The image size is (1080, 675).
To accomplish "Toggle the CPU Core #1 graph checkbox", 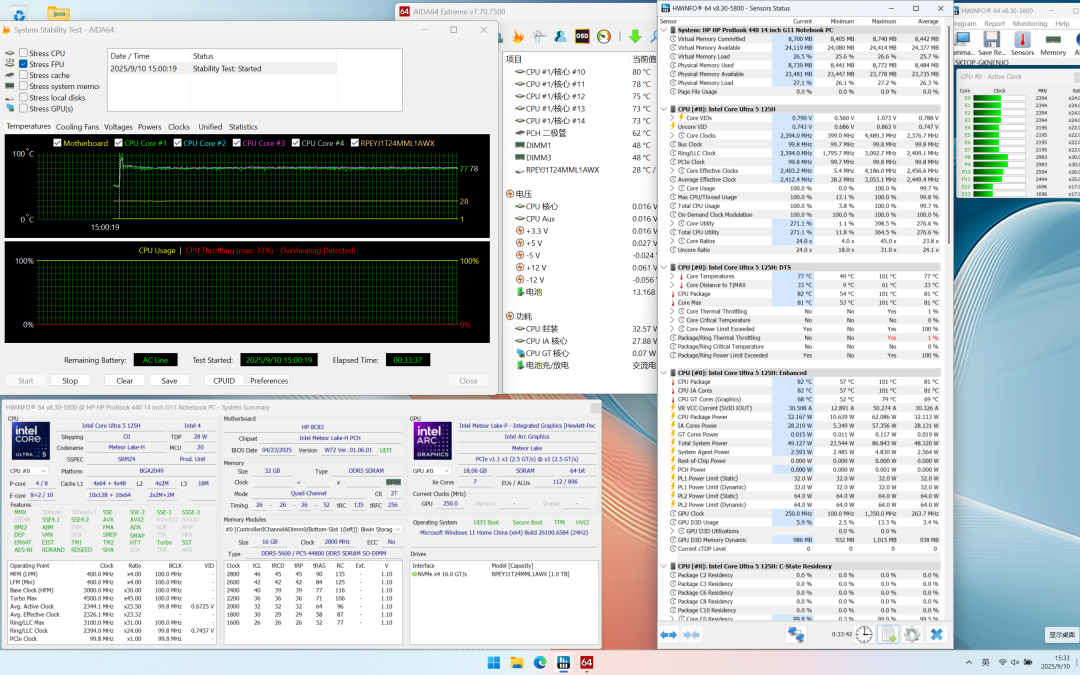I will click(118, 143).
